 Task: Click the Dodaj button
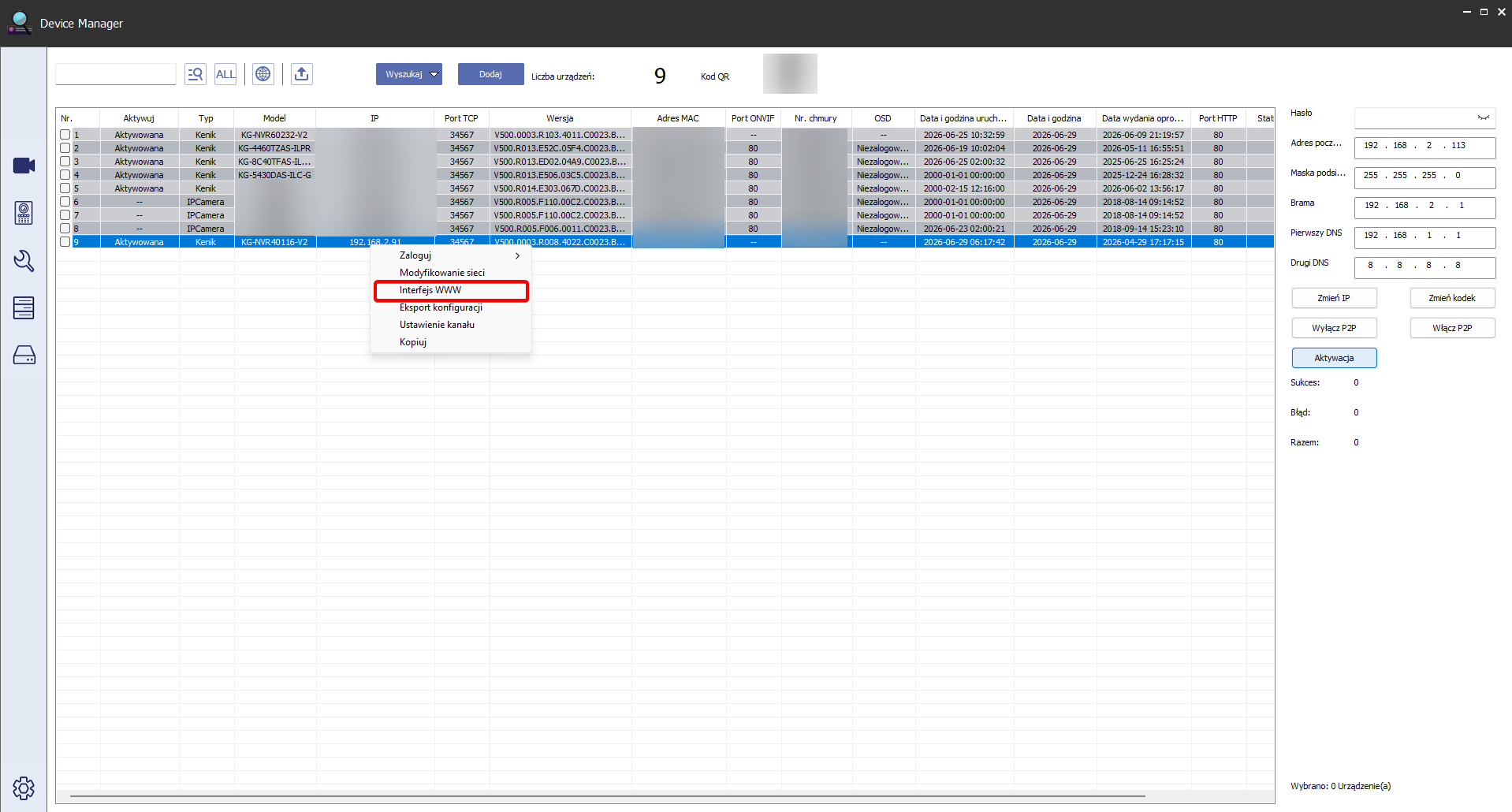coord(490,74)
